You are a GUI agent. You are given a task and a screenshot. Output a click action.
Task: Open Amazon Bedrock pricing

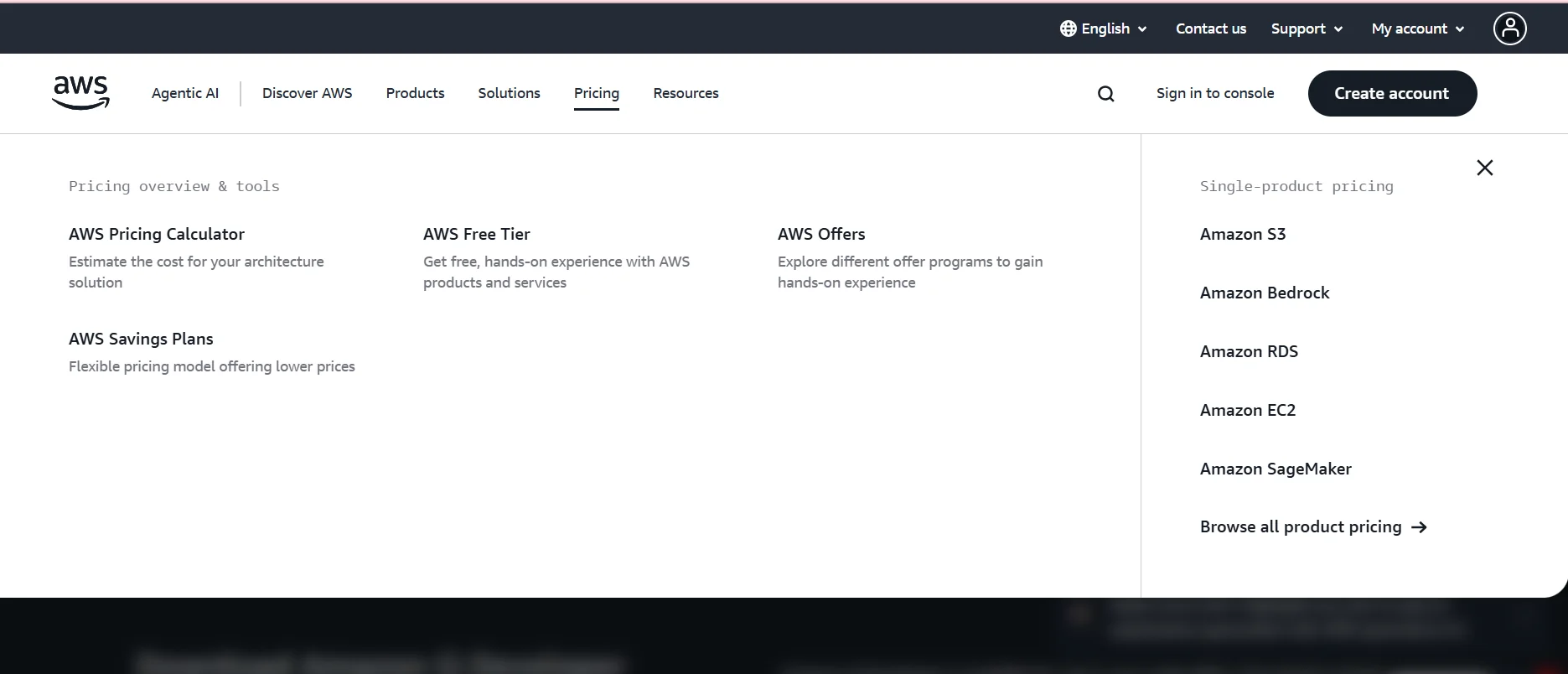(1264, 293)
